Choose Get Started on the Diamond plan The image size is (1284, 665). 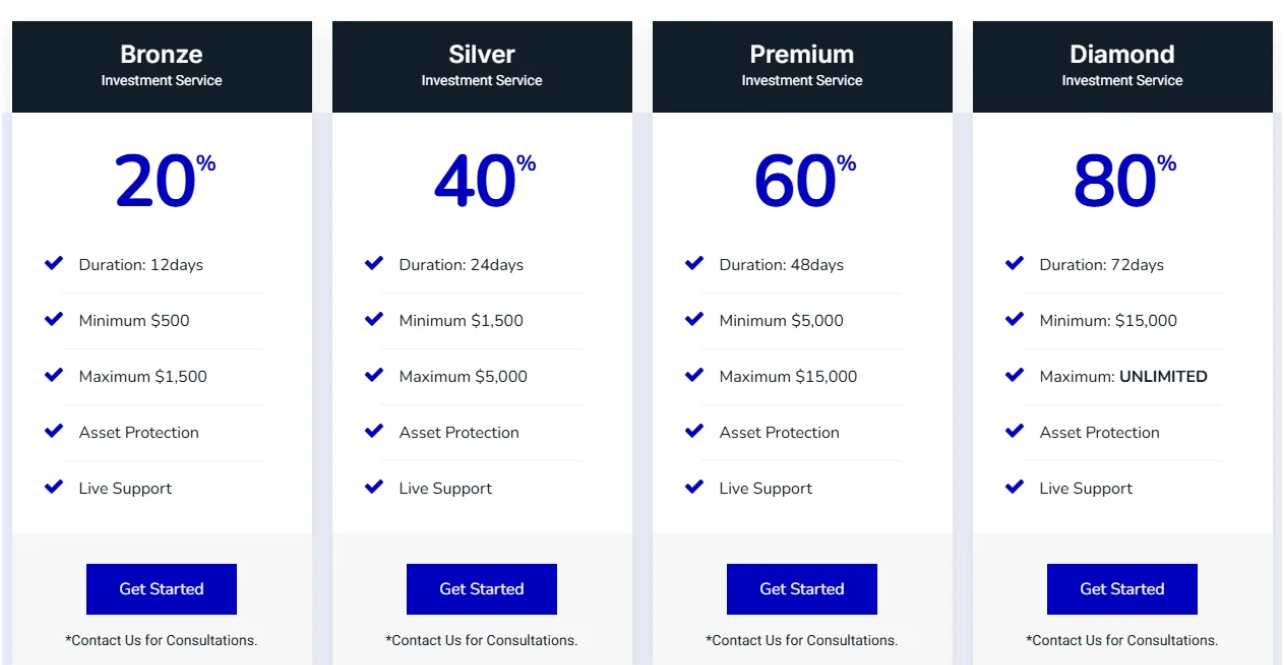1121,589
